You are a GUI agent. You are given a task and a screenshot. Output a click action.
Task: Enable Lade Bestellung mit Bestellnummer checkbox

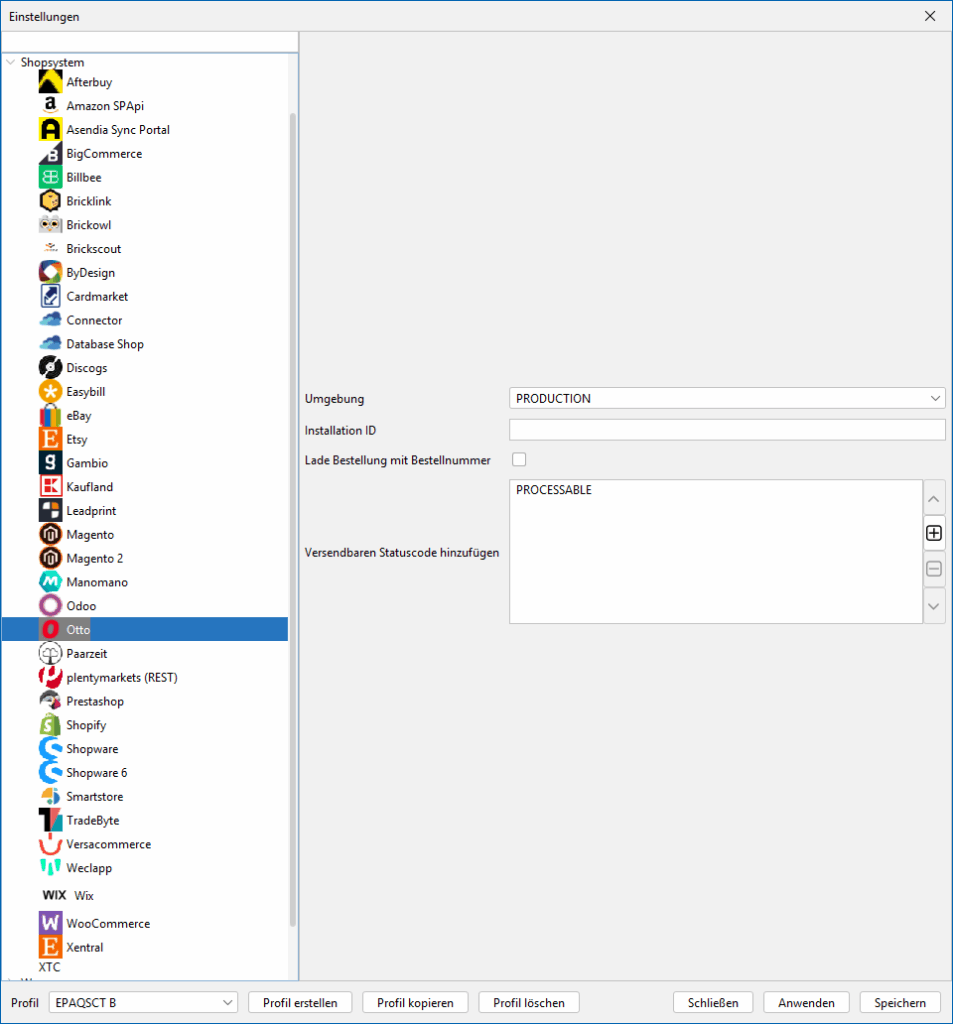click(518, 460)
